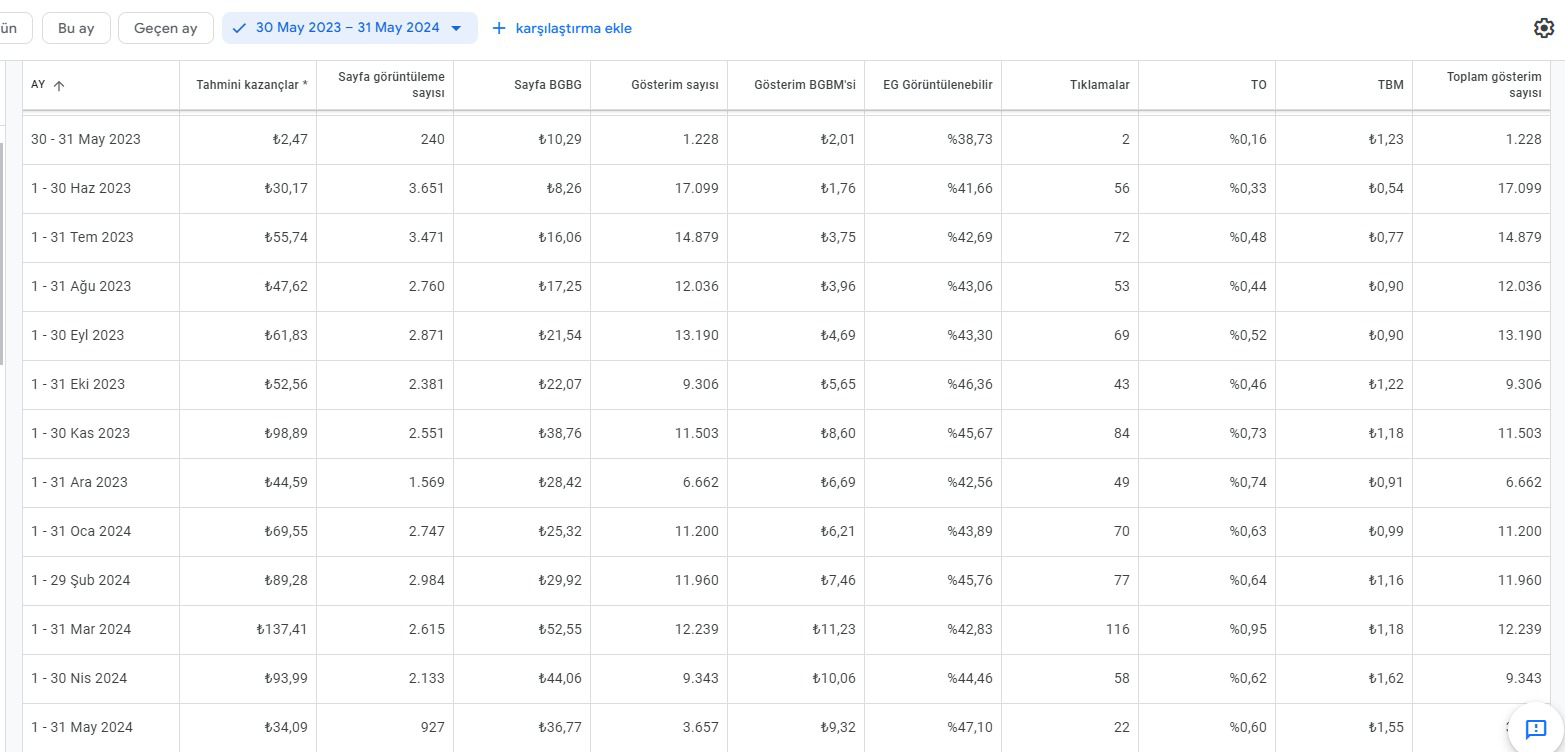Click TO value %0,16
The height and width of the screenshot is (752, 1565).
coord(1248,140)
